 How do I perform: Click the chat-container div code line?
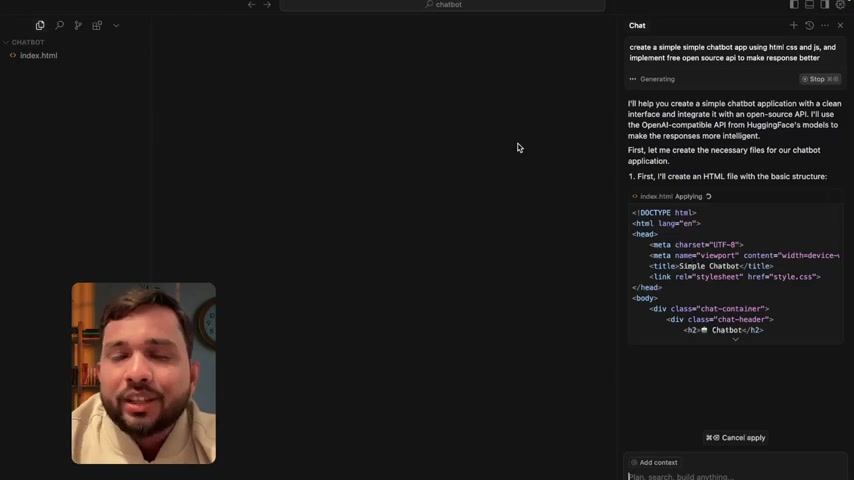(x=709, y=308)
